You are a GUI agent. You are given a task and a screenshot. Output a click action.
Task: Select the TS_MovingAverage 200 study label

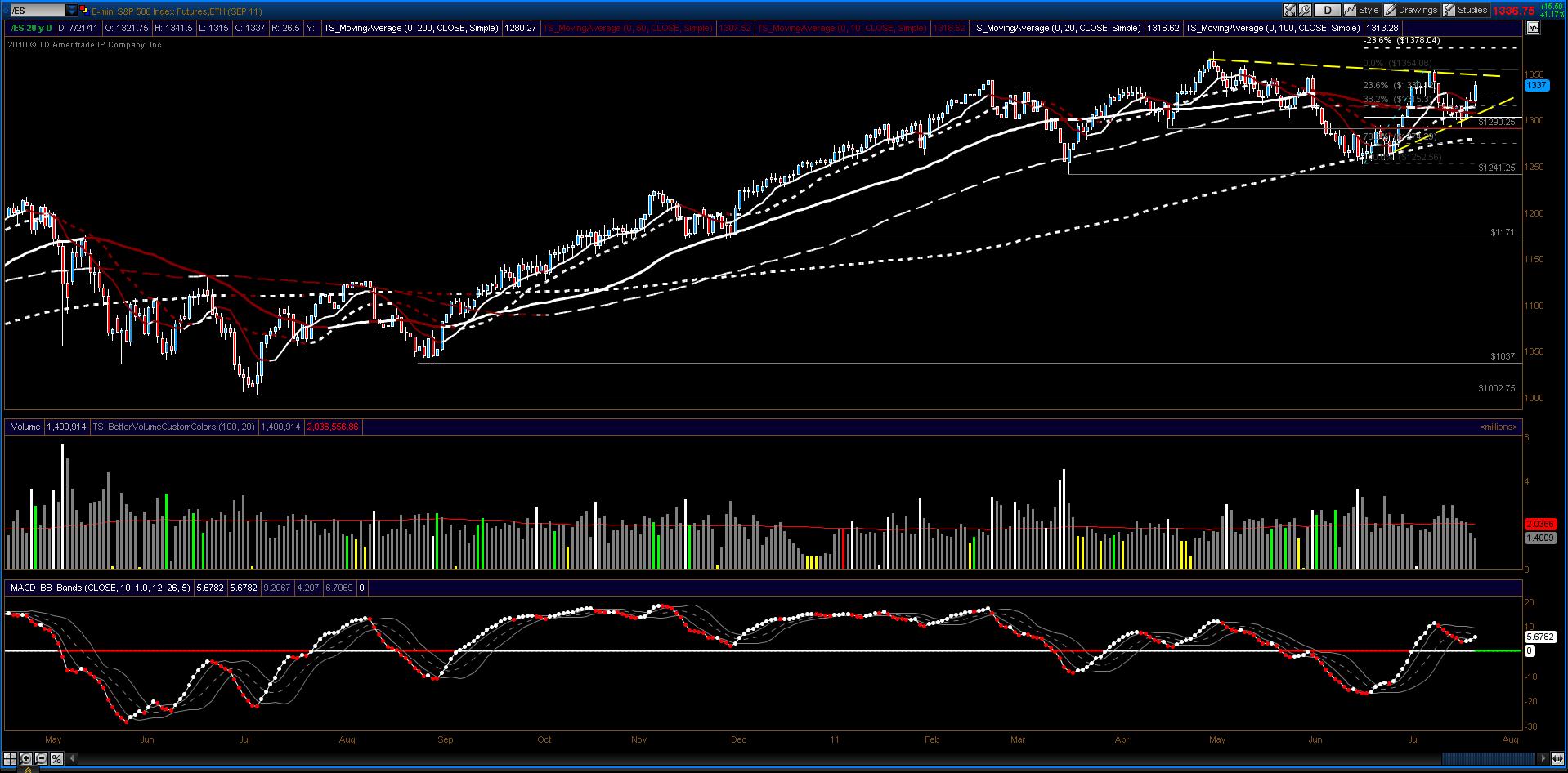tap(411, 28)
